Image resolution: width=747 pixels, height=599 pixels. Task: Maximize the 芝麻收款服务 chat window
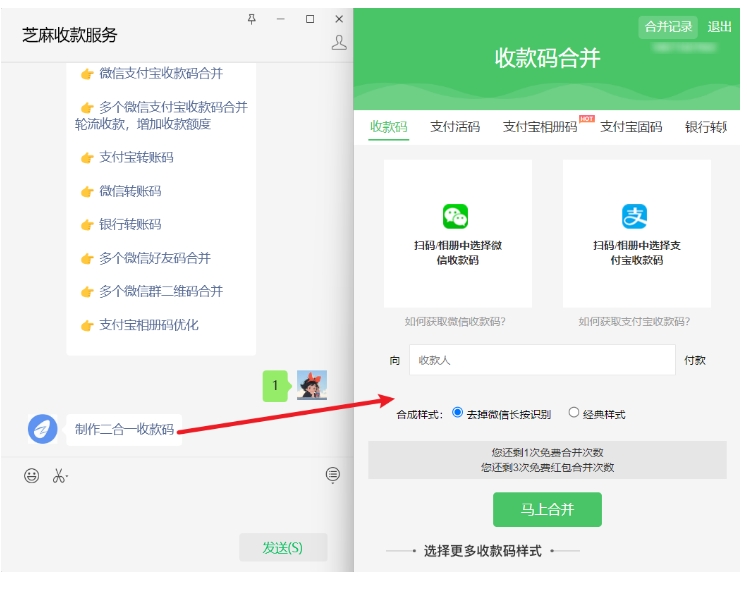click(310, 19)
